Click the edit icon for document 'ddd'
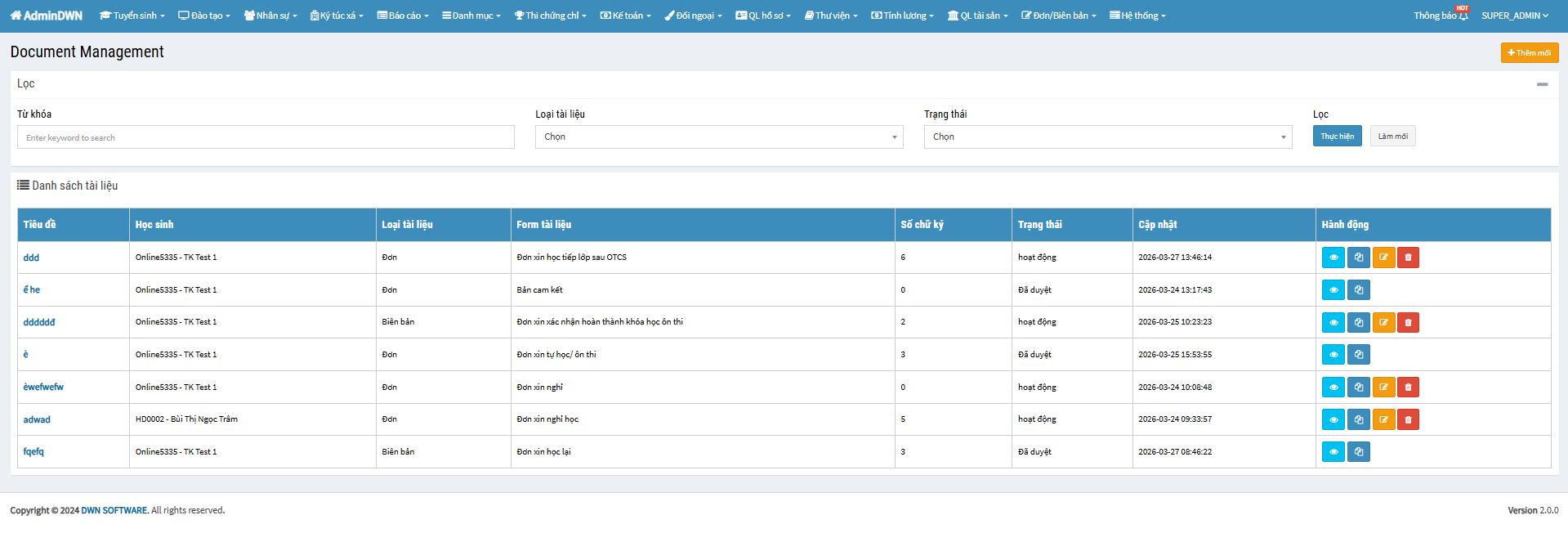 click(x=1383, y=258)
